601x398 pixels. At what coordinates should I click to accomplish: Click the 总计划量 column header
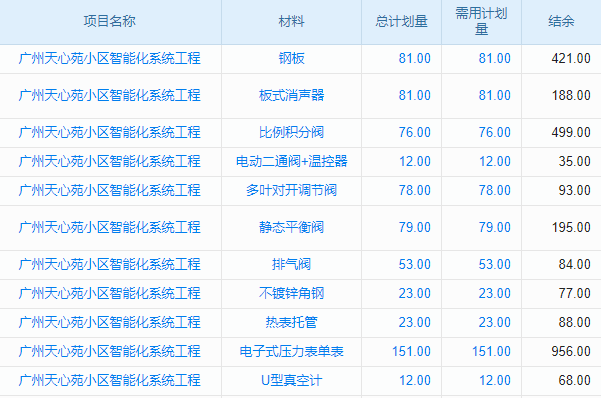pos(401,21)
